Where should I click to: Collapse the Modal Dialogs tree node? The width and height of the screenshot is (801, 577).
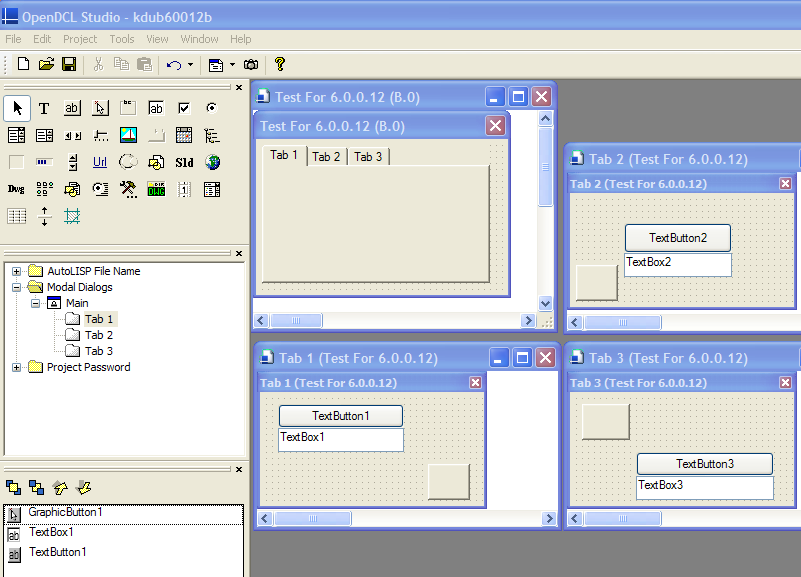[16, 287]
